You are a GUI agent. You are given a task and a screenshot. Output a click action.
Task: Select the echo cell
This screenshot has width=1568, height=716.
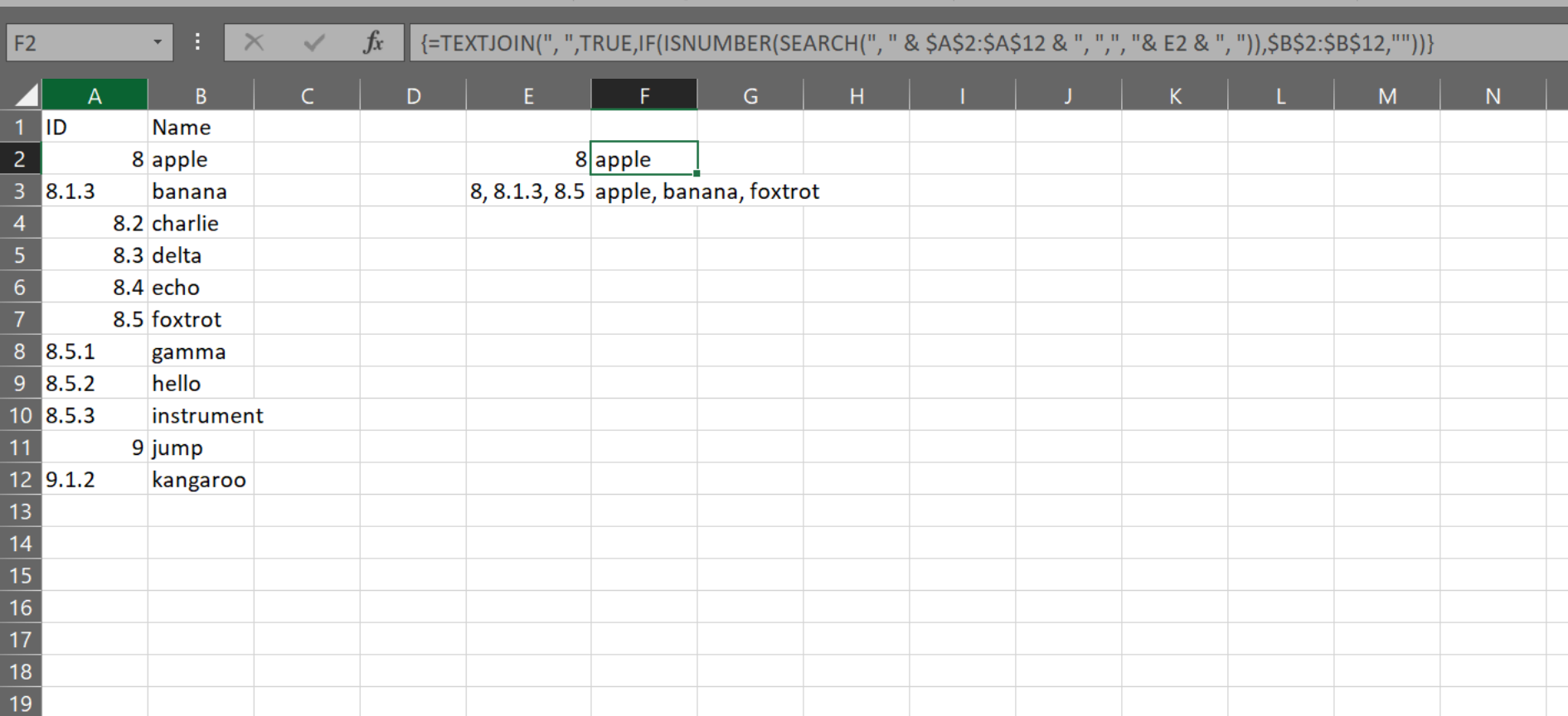pyautogui.click(x=201, y=287)
